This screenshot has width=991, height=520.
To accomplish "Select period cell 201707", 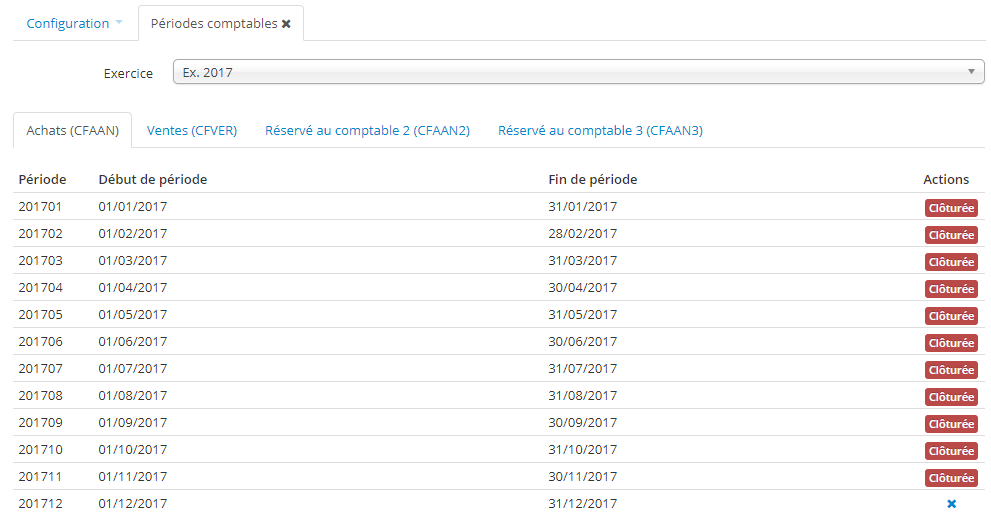I will (40, 368).
